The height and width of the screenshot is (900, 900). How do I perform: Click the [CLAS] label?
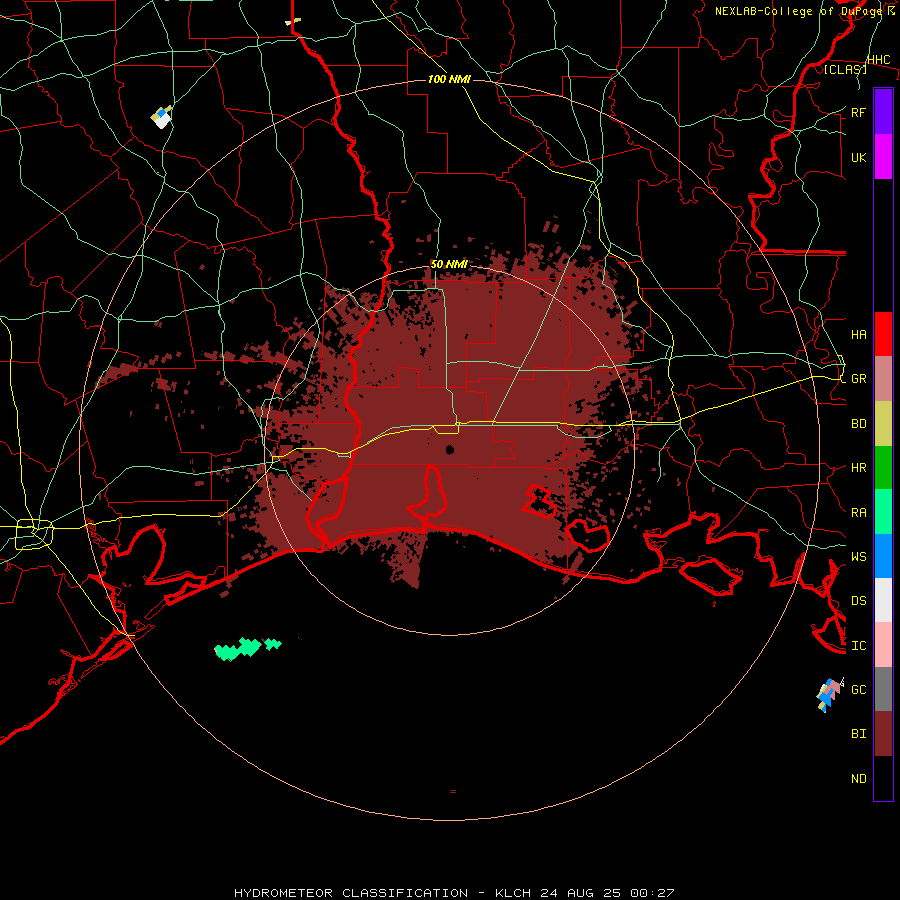845,69
